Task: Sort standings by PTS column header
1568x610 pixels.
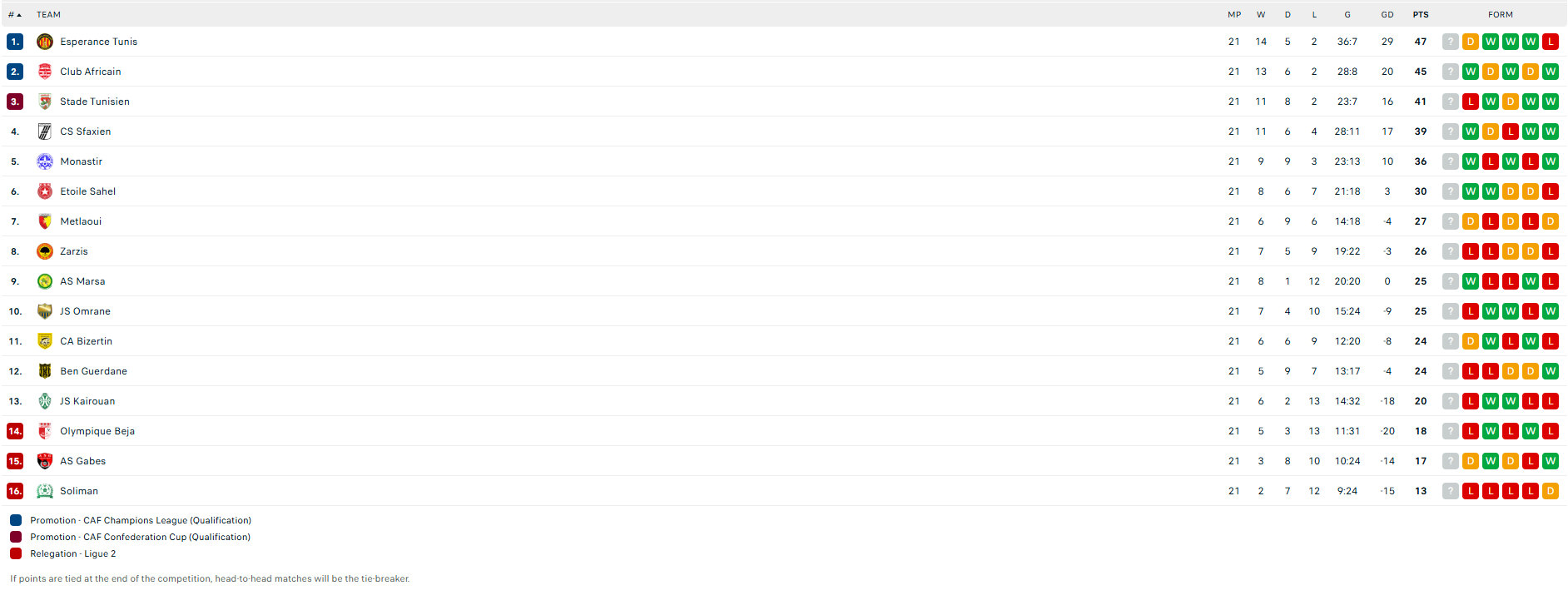Action: click(1421, 15)
